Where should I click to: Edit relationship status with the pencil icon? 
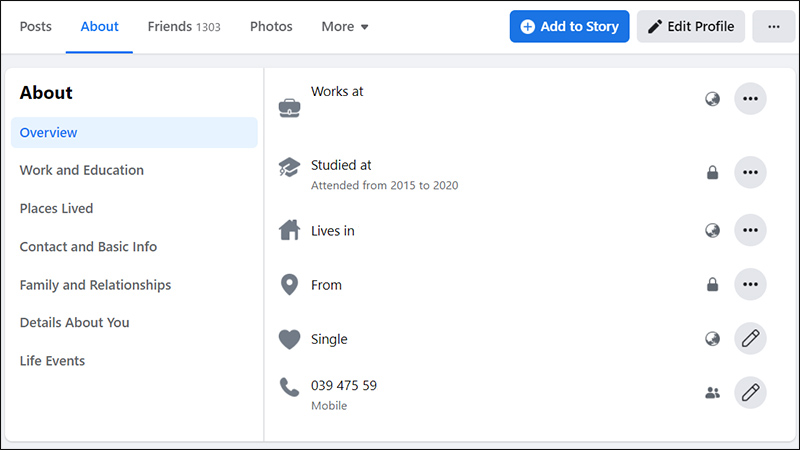pyautogui.click(x=750, y=338)
